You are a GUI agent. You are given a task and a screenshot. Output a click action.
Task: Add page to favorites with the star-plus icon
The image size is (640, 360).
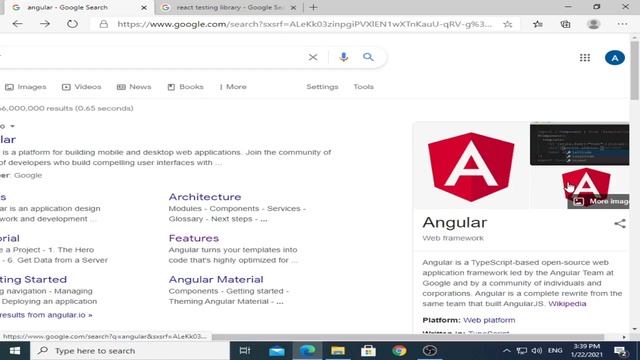click(x=507, y=24)
